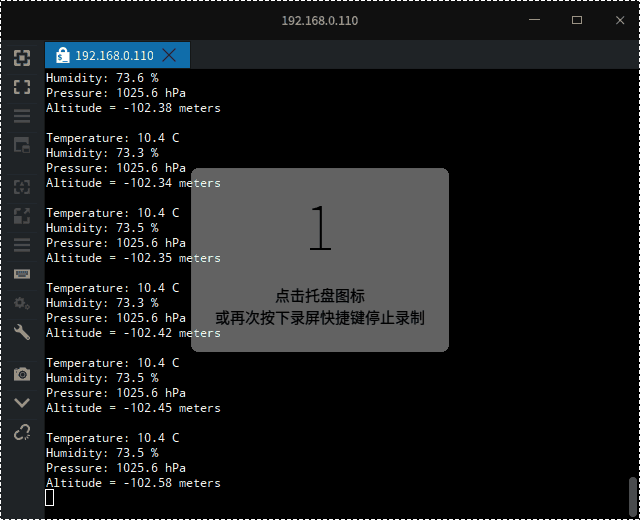Click the terminal icon on session tab

[62, 55]
